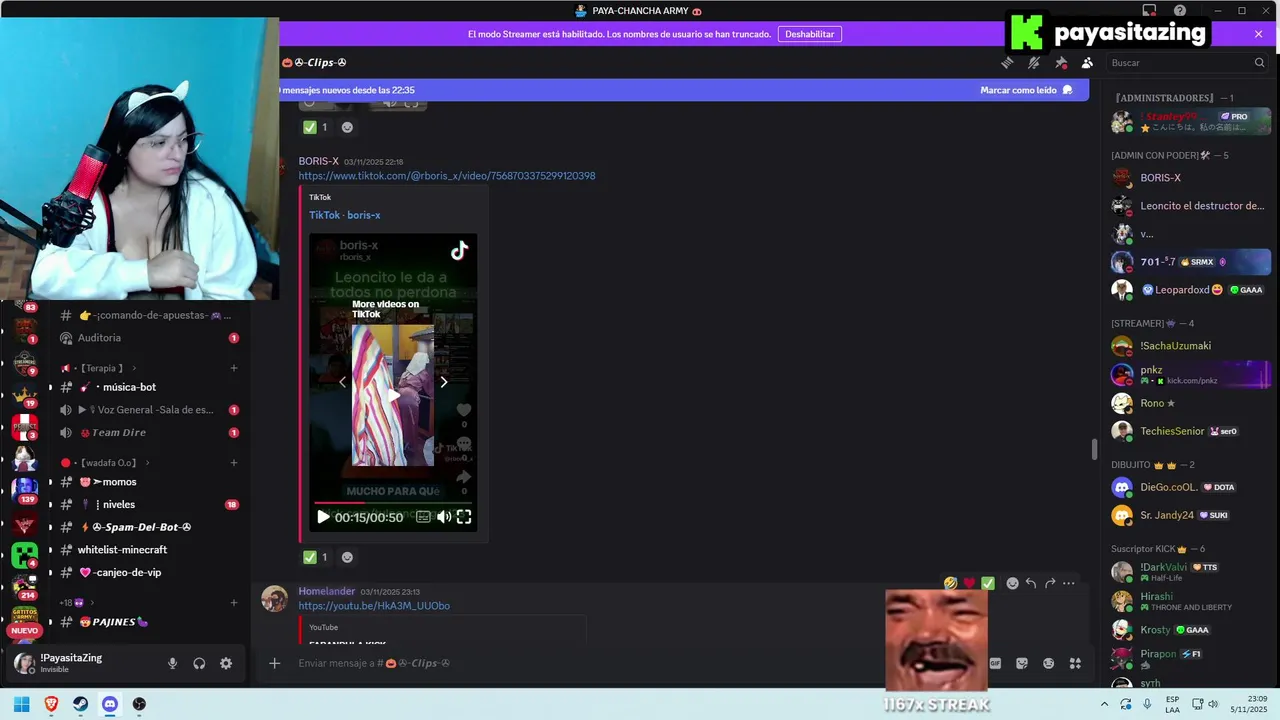Open the threads icon in channel header
This screenshot has width=1280, height=720.
(1007, 63)
